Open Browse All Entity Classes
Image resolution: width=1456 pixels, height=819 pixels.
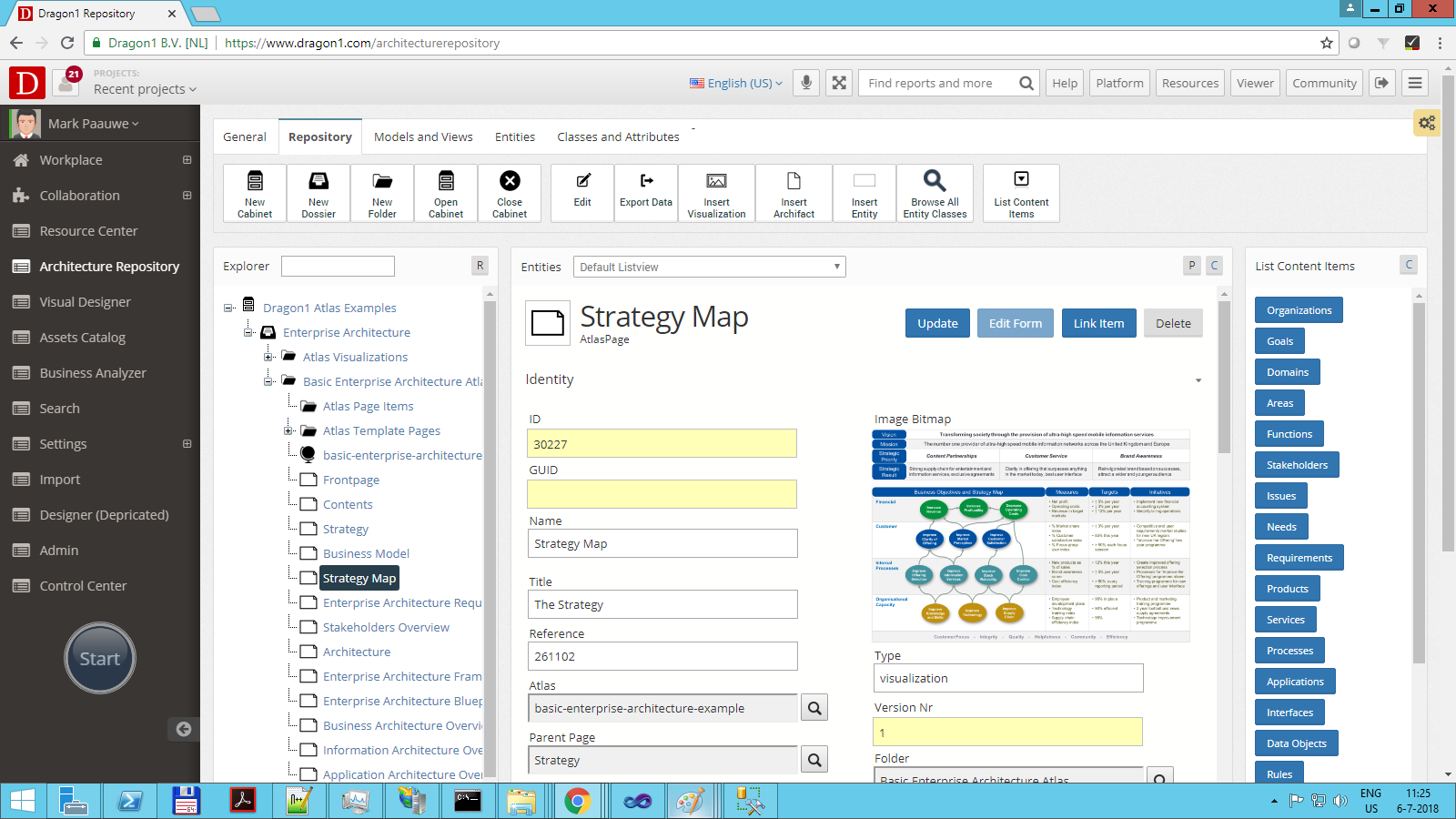point(935,193)
